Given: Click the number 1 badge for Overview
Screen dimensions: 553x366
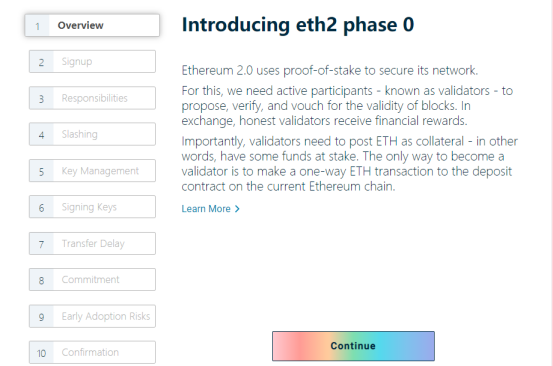Looking at the screenshot, I should [x=37, y=26].
